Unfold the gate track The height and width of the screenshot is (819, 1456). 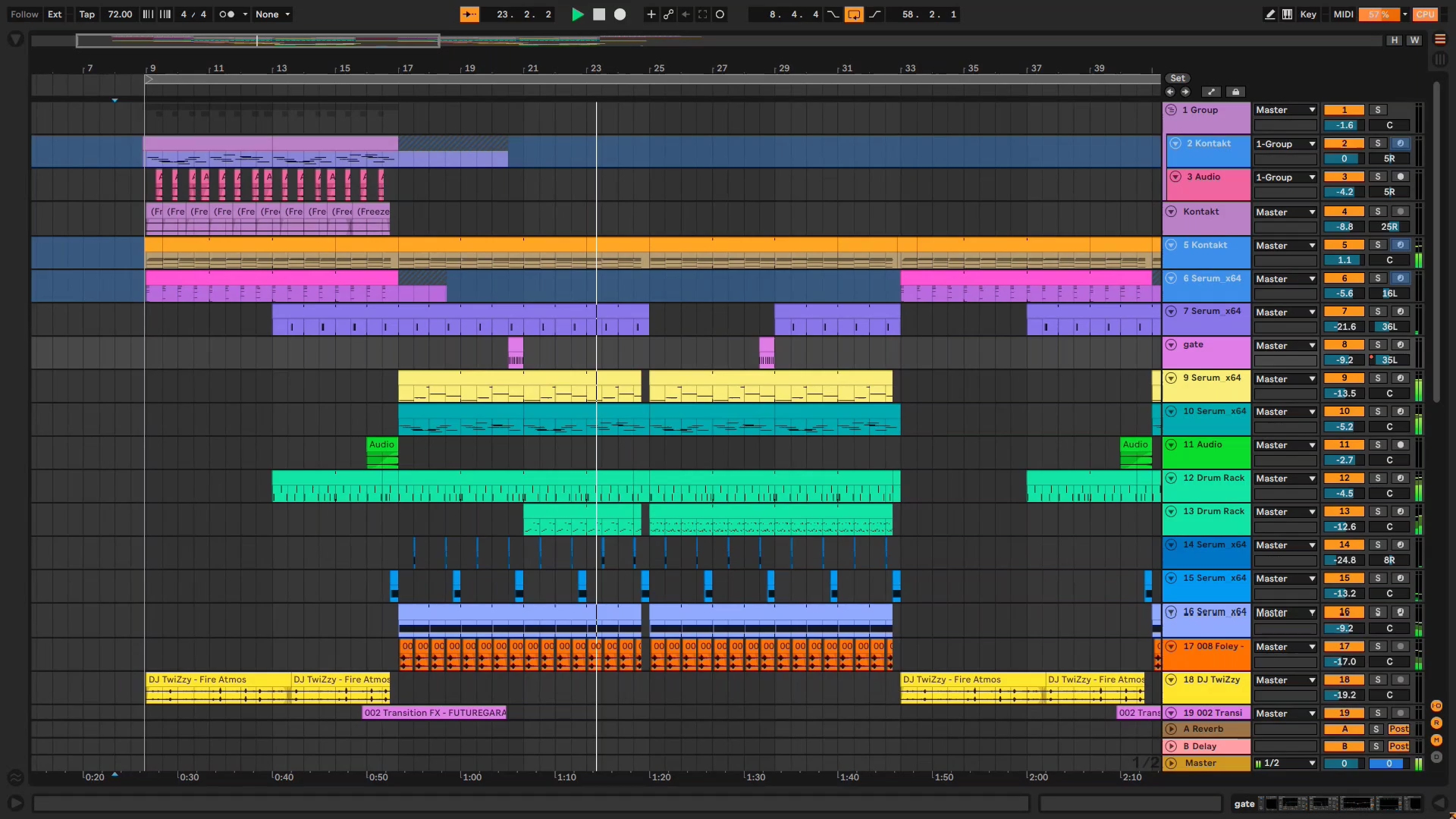tap(1171, 344)
